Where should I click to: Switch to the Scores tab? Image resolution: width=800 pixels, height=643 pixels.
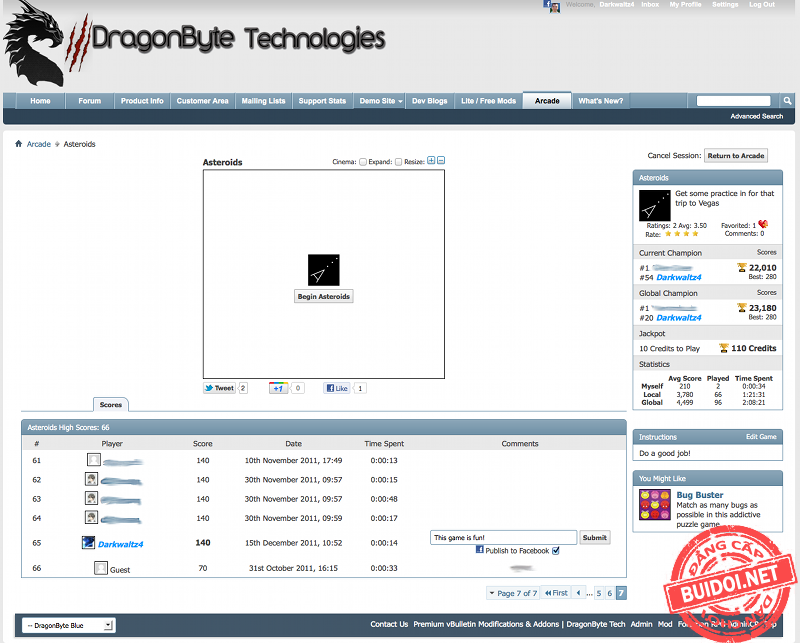click(111, 405)
